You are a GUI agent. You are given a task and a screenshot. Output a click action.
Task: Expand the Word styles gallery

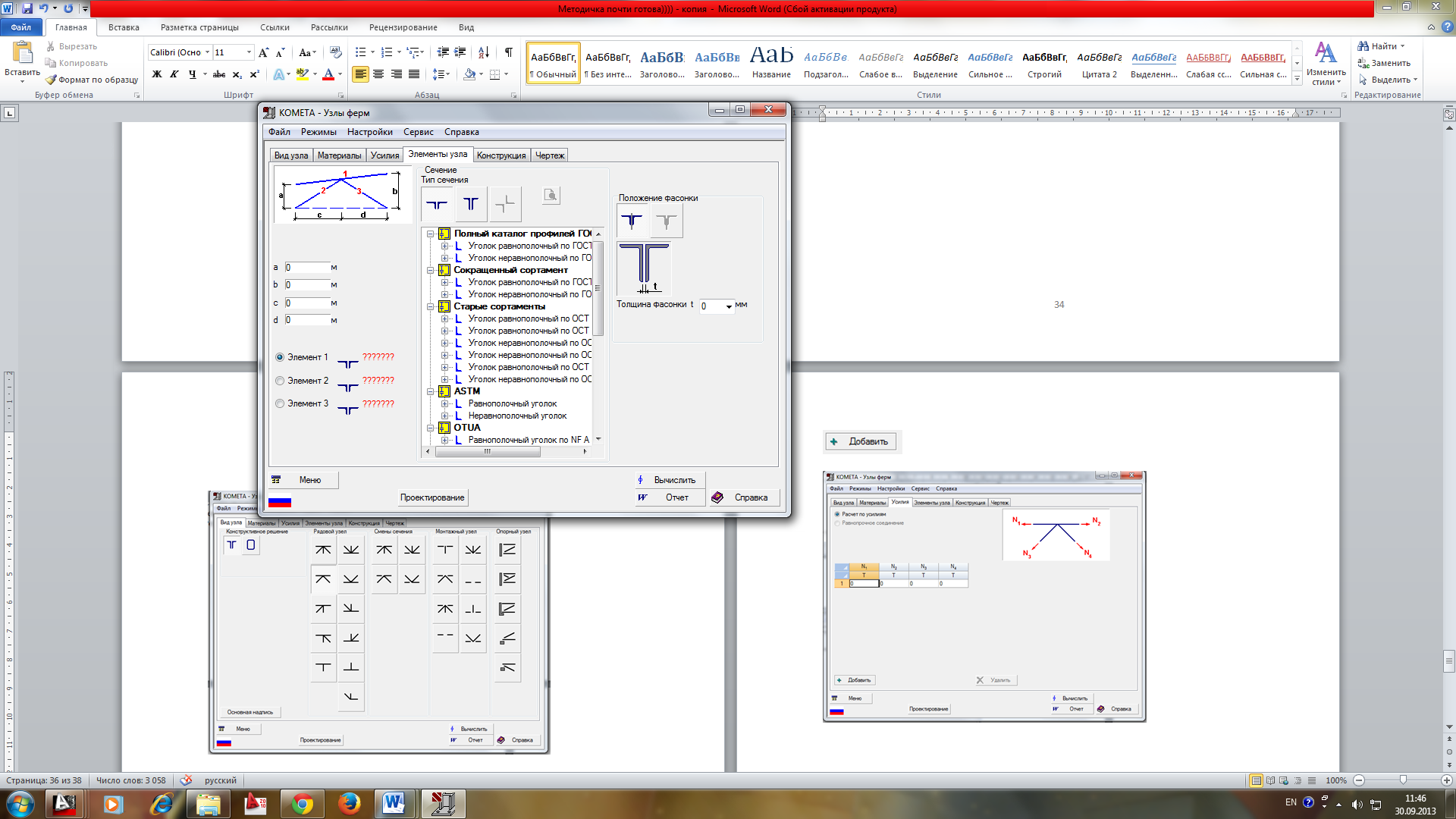[x=1298, y=78]
